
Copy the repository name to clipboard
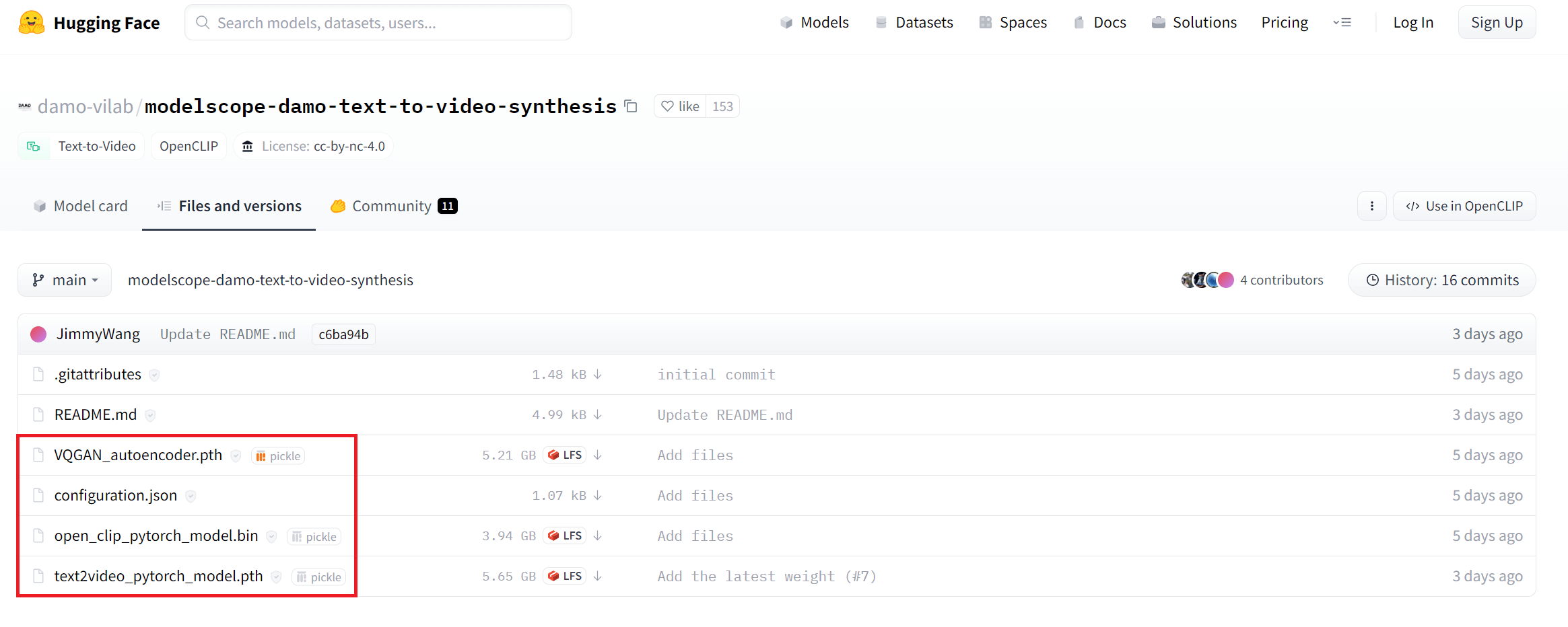coord(630,106)
